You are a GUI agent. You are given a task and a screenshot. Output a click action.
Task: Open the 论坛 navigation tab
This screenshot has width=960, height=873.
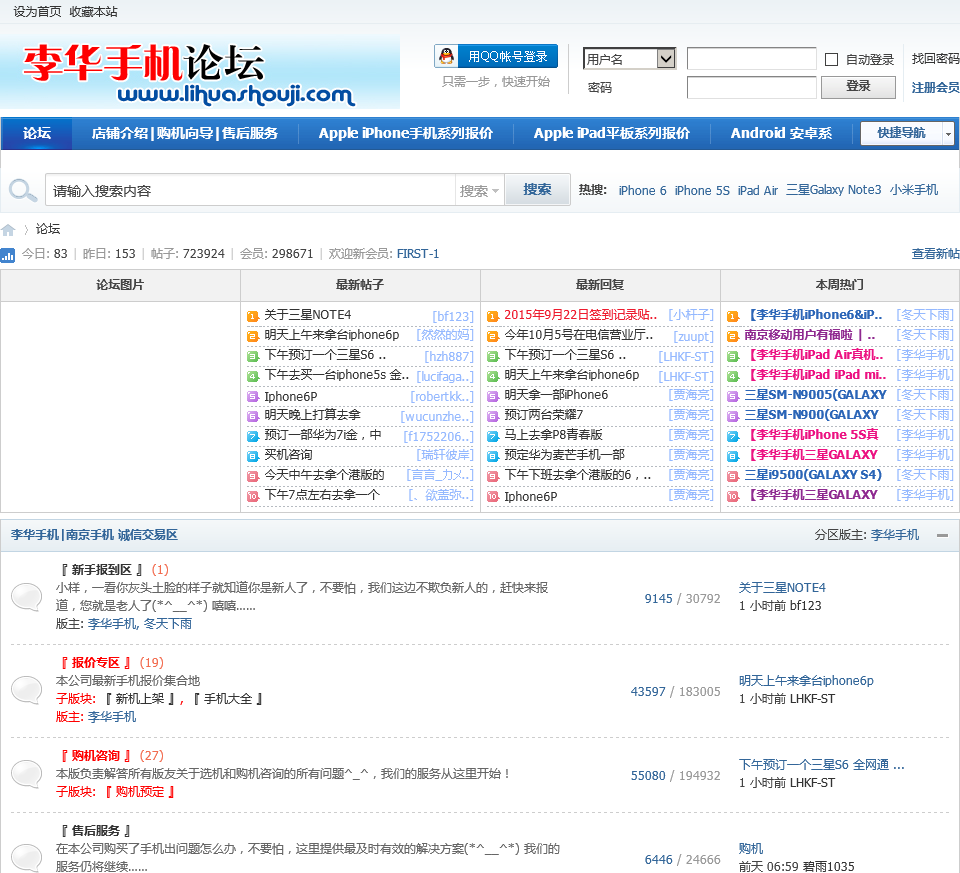coord(37,133)
